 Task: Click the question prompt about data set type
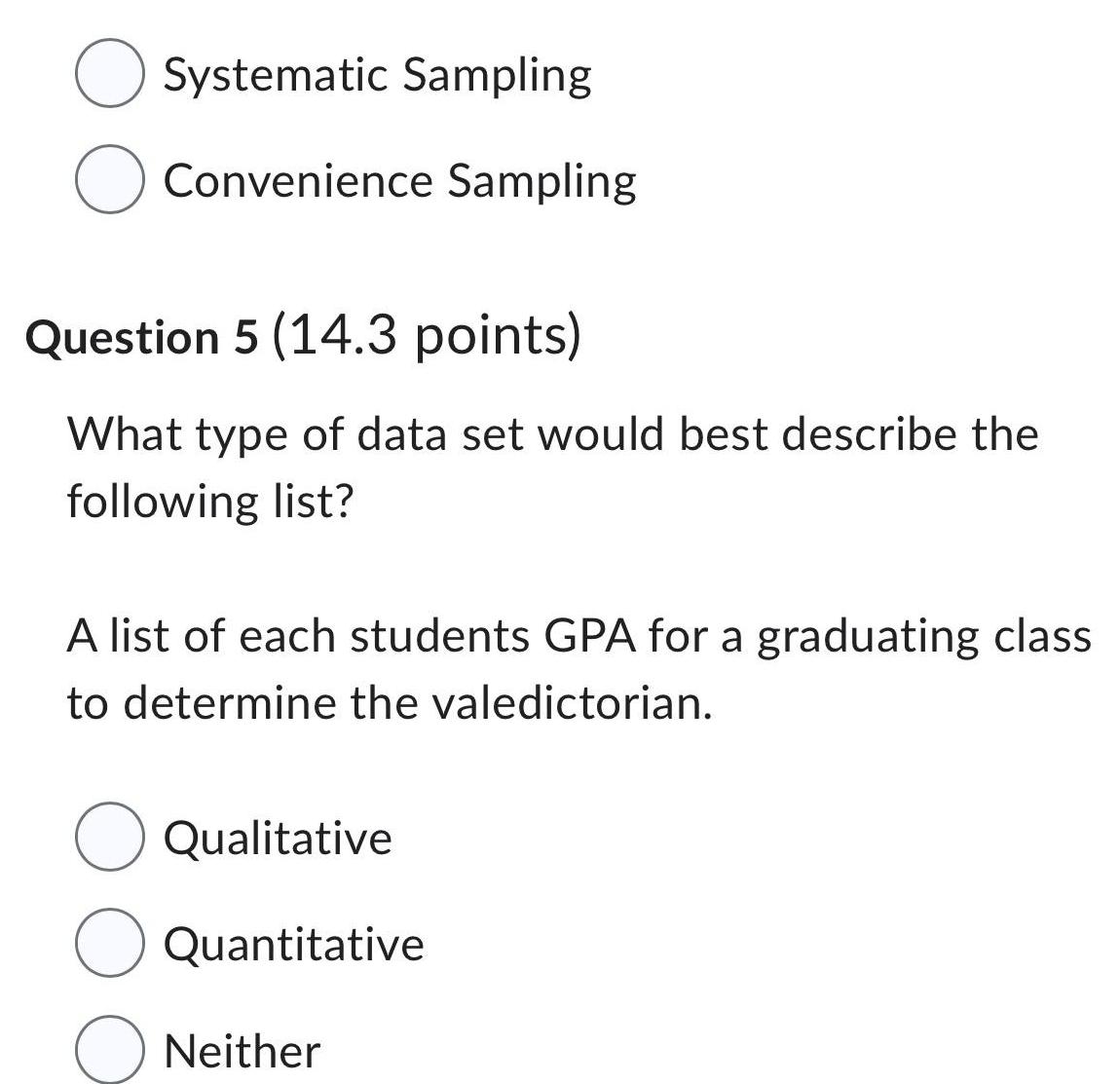pos(551,466)
